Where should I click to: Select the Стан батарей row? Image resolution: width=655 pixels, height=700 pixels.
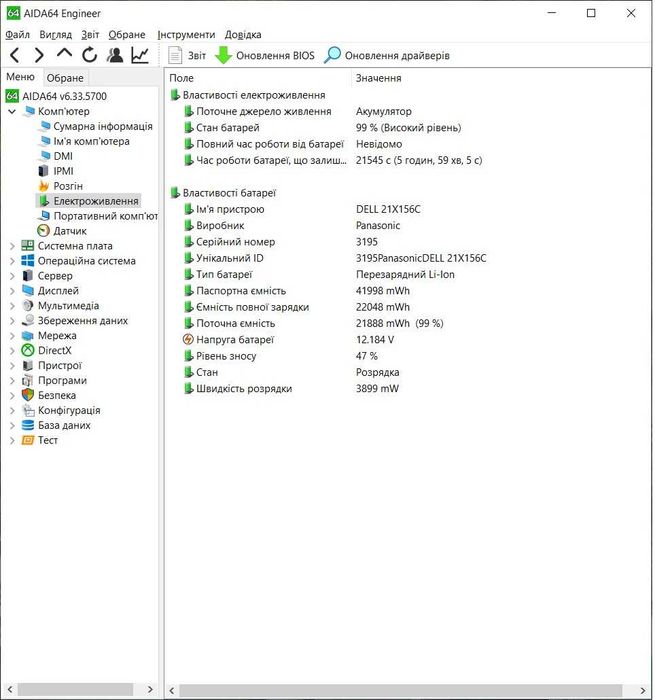322,128
